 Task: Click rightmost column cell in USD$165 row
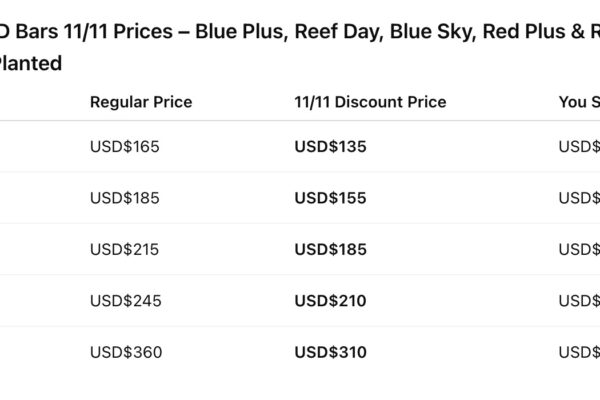tap(579, 147)
